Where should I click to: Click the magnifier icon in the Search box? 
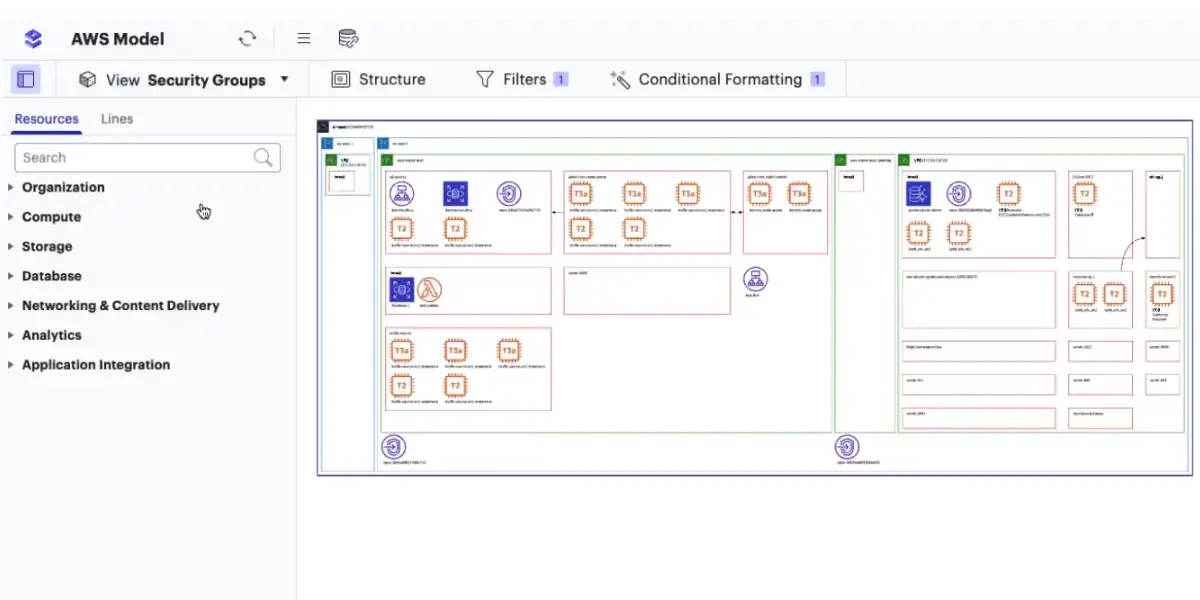[x=263, y=157]
